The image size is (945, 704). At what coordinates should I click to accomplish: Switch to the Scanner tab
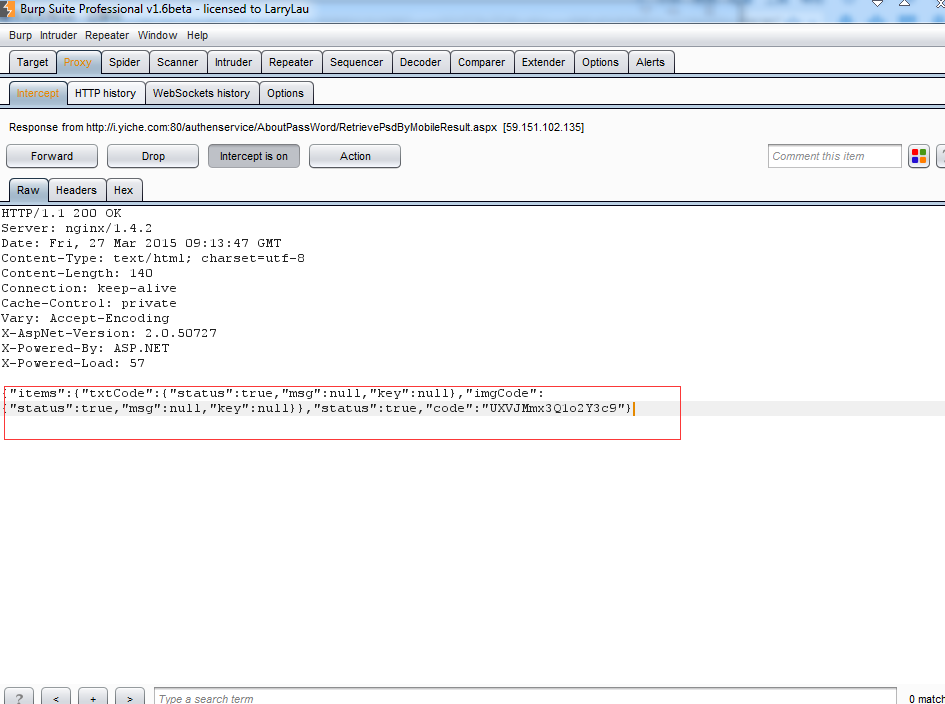pos(177,62)
